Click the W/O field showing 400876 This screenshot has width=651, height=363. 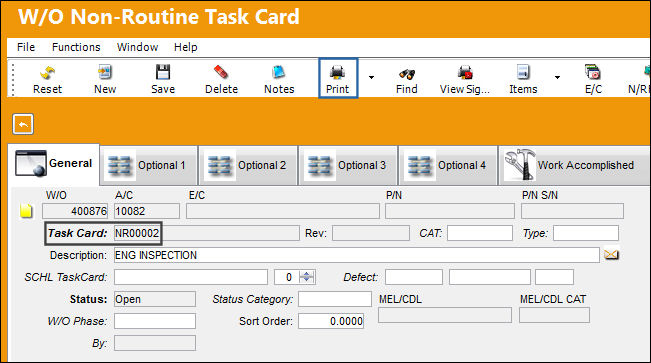[75, 211]
